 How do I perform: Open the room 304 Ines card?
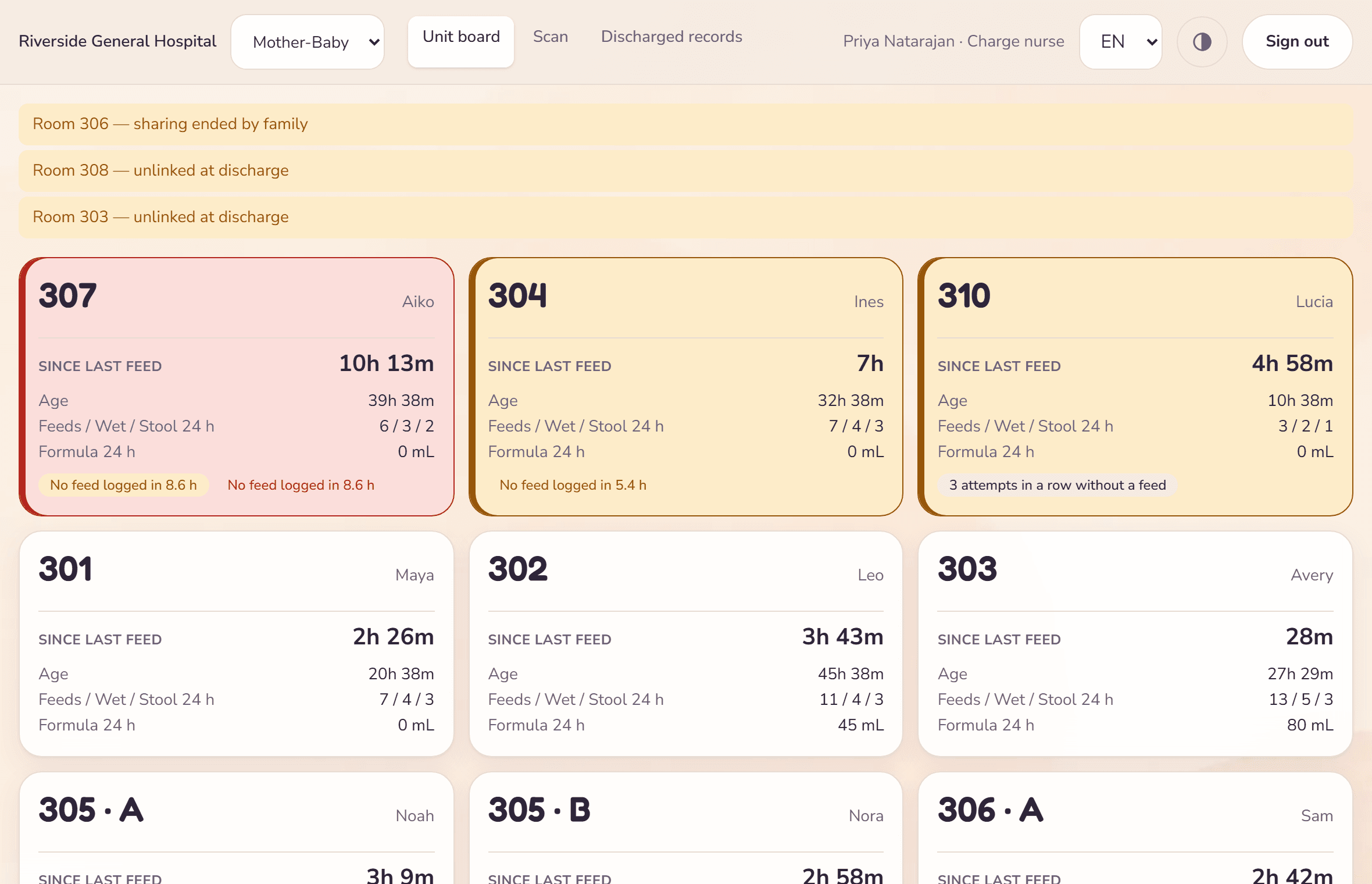(x=686, y=387)
